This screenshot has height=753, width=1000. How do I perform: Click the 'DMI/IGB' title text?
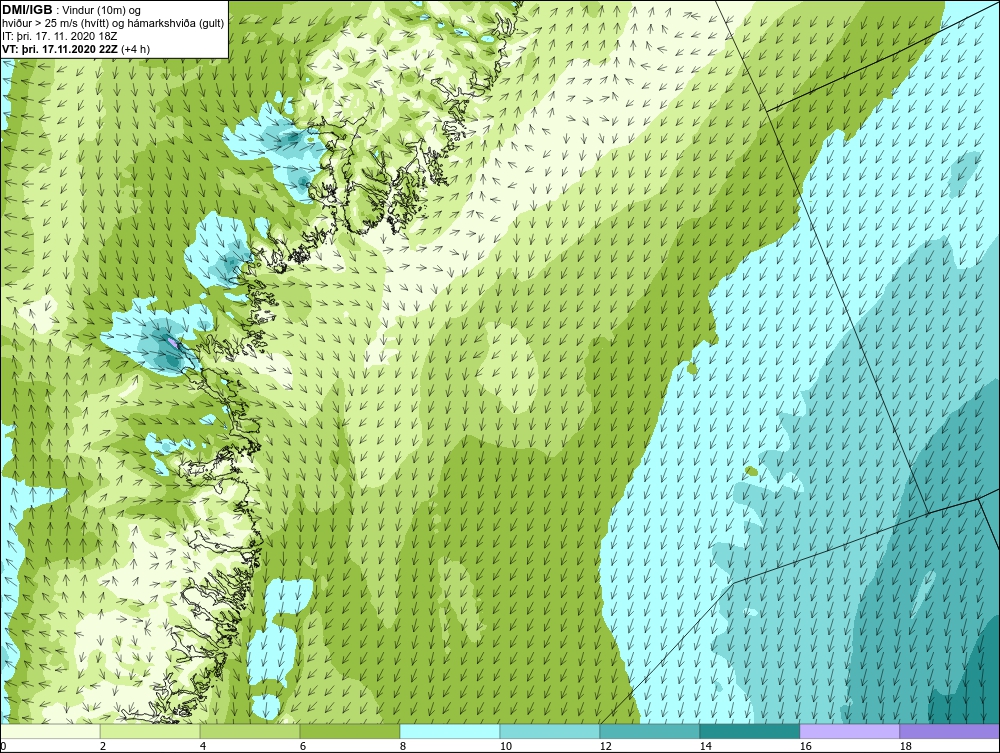pyautogui.click(x=27, y=10)
